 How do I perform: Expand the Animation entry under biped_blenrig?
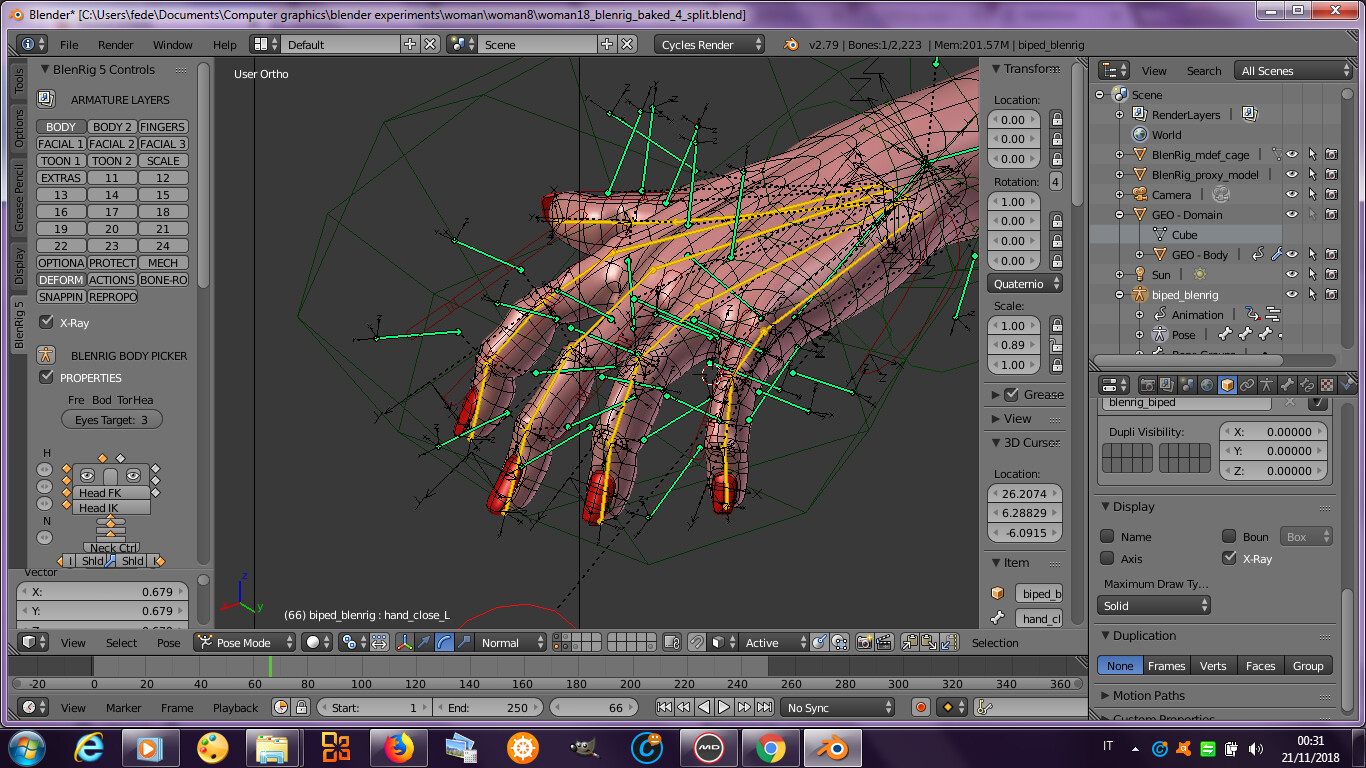click(x=1140, y=315)
